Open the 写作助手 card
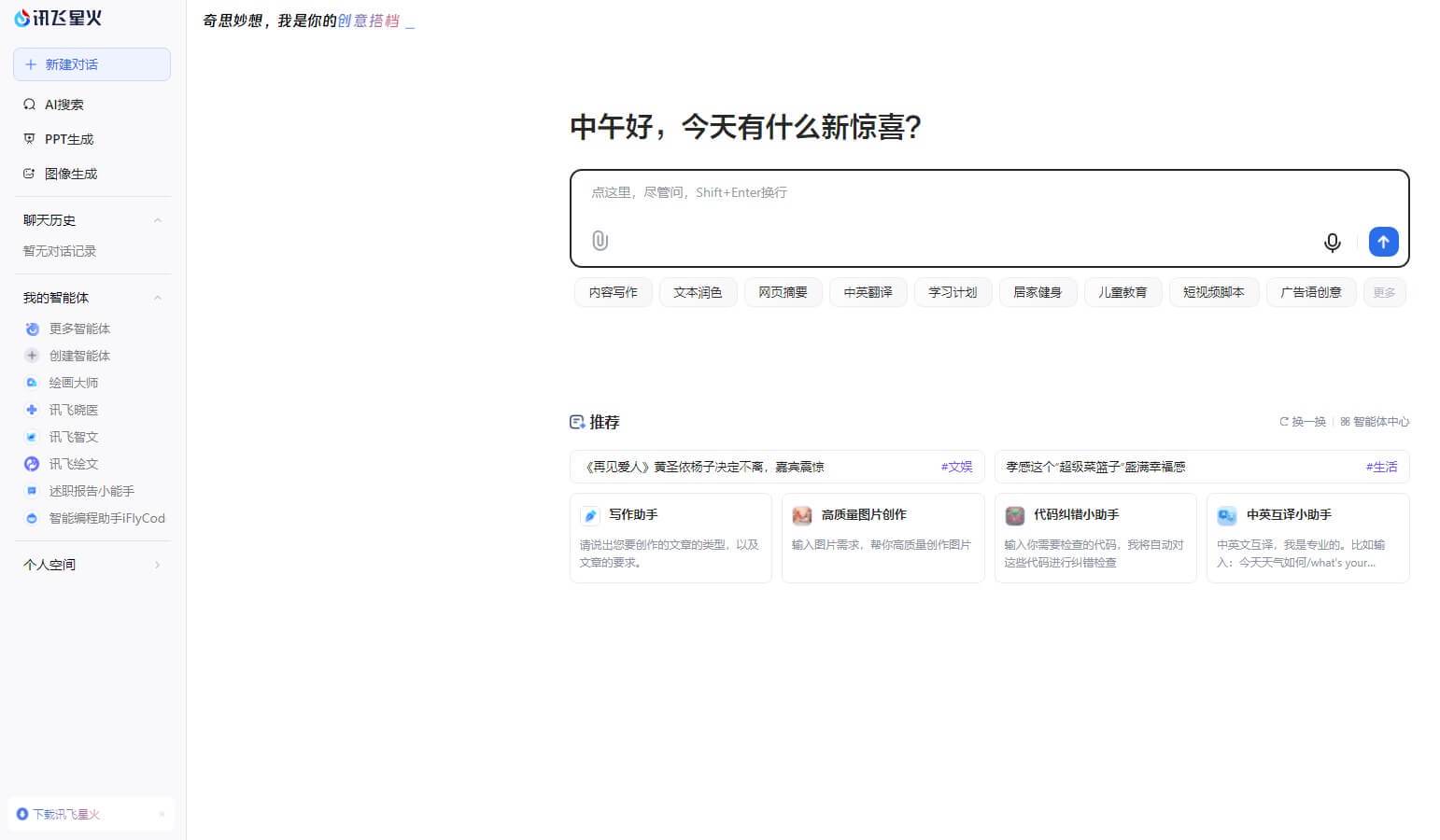This screenshot has width=1440, height=840. click(671, 539)
